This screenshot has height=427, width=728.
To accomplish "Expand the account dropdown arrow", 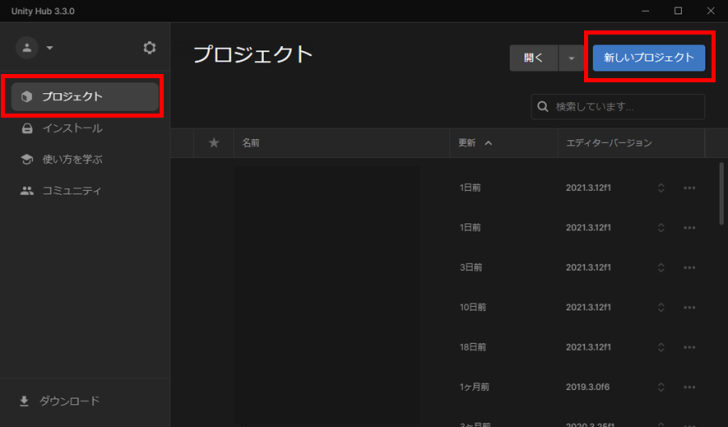I will [50, 47].
